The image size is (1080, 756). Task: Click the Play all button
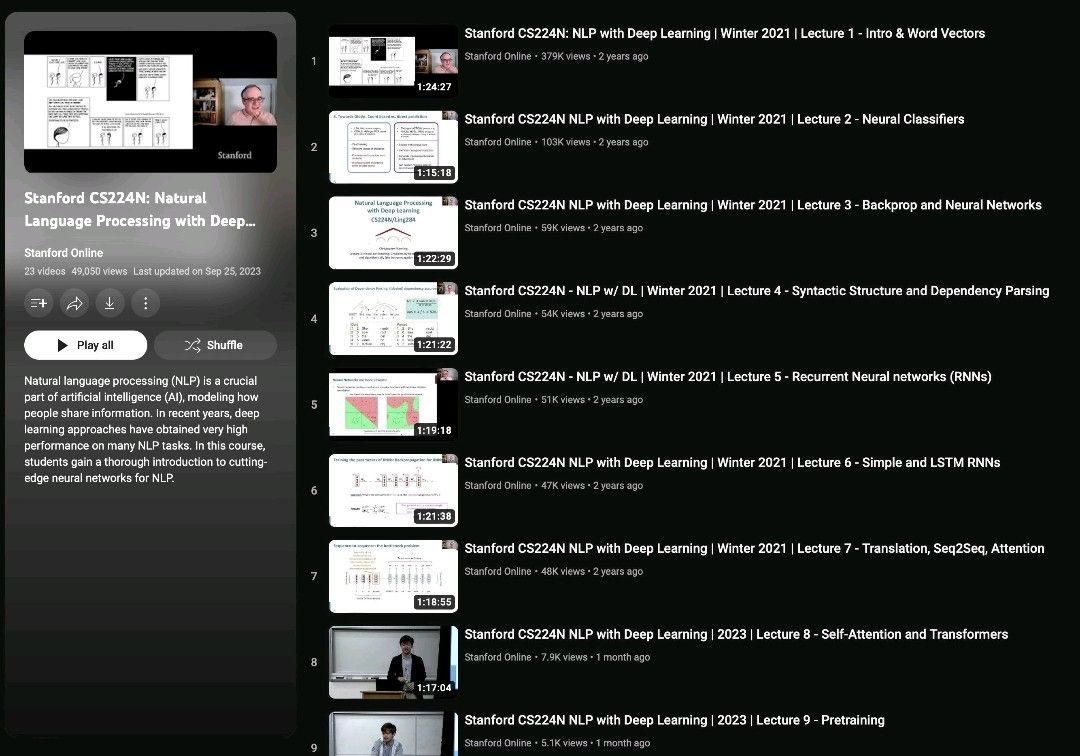85,345
